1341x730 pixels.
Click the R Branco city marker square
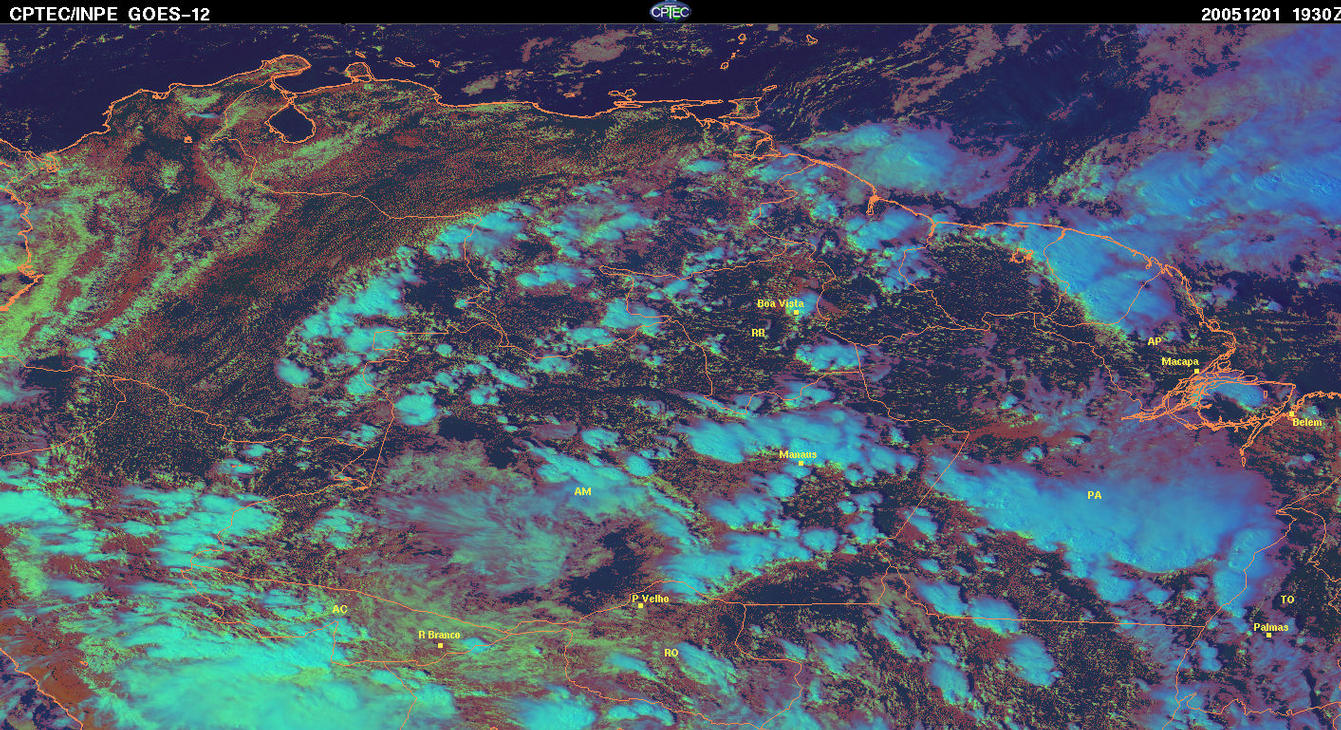(440, 646)
